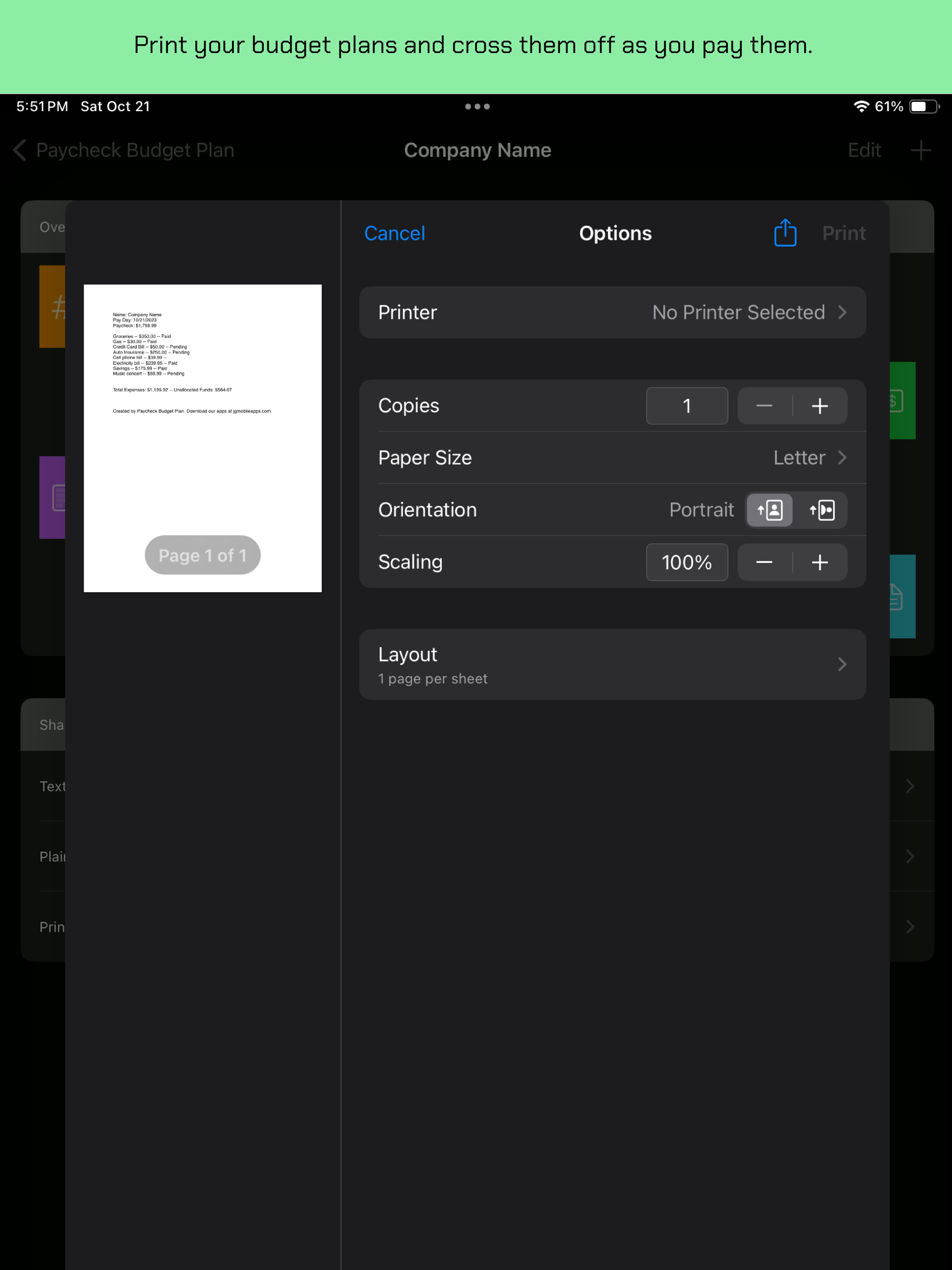Viewport: 952px width, 1270px height.
Task: Tap the dimmed Print button
Action: [844, 233]
